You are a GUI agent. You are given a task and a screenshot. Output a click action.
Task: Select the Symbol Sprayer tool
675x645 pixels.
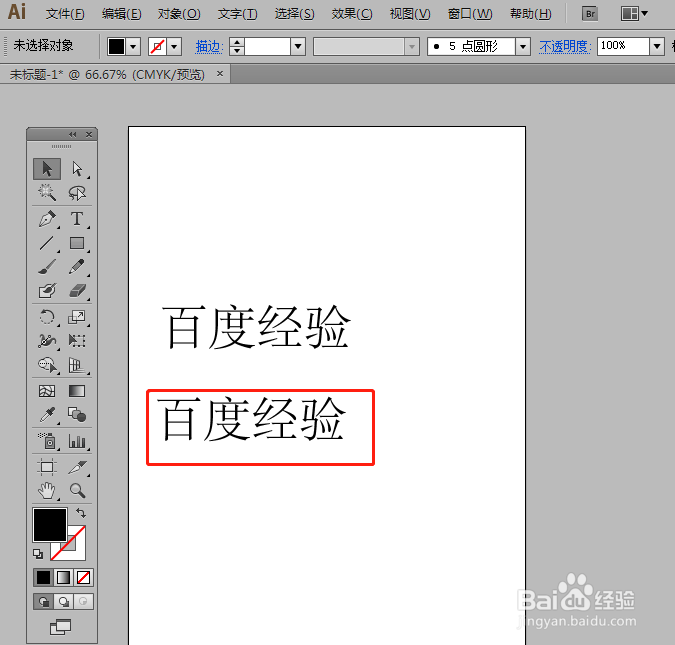click(47, 441)
